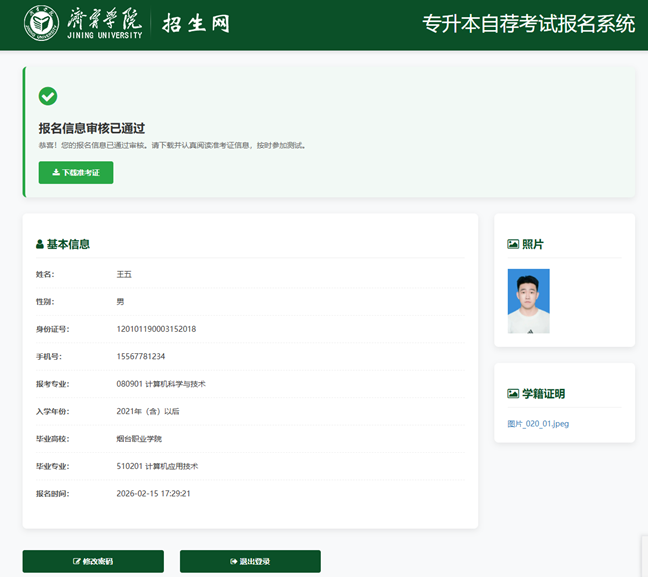648x577 pixels.
Task: Click the download icon in 下载准考证 button
Action: point(56,173)
